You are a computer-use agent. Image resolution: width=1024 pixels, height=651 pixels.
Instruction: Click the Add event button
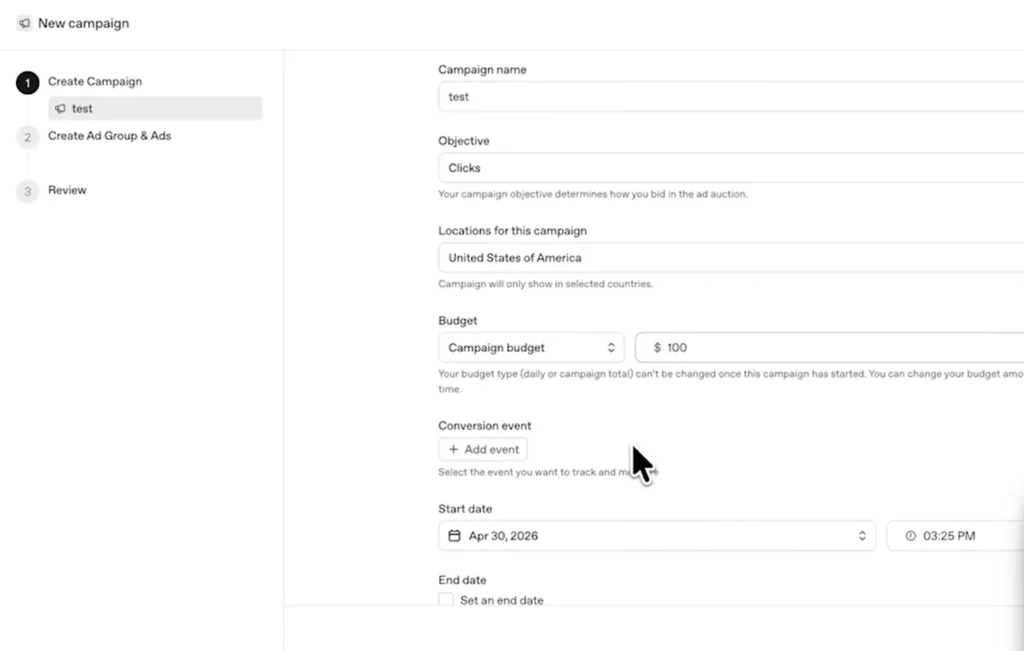483,449
